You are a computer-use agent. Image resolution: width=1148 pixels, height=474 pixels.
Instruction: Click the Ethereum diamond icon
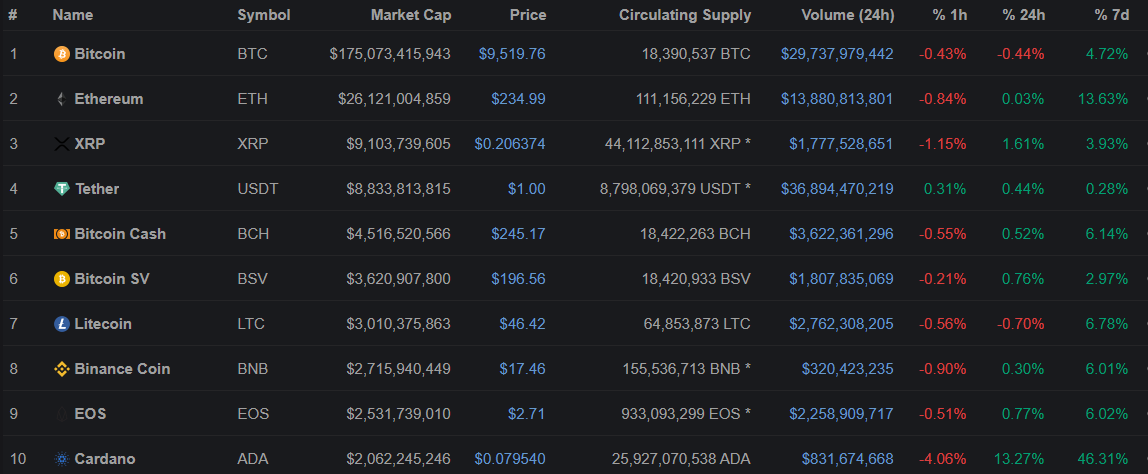(x=62, y=99)
